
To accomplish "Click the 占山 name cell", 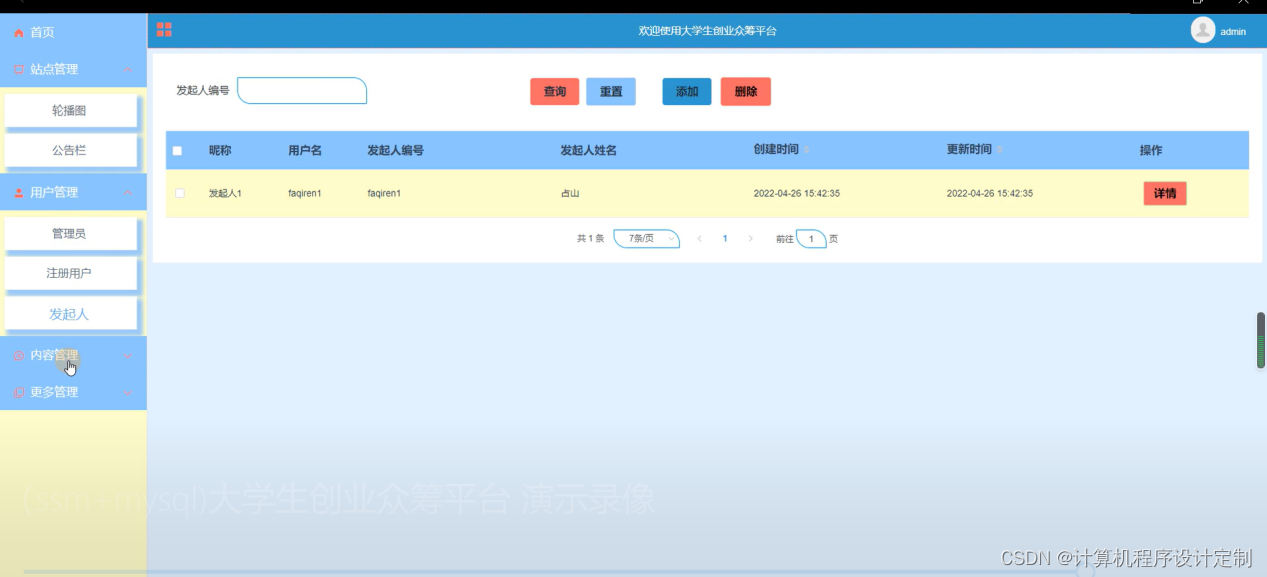I will click(x=570, y=193).
